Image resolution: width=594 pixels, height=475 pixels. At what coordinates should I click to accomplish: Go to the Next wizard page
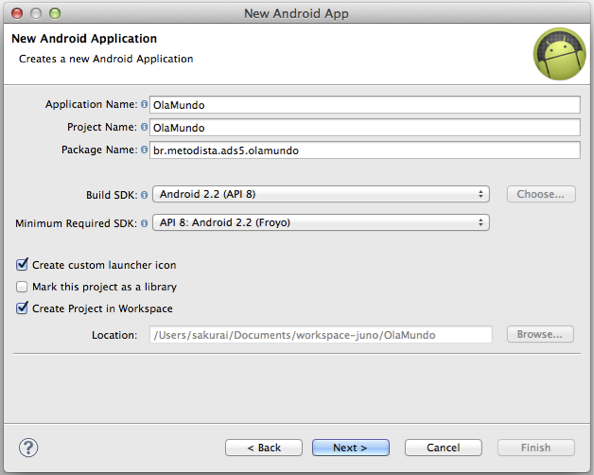click(x=350, y=448)
